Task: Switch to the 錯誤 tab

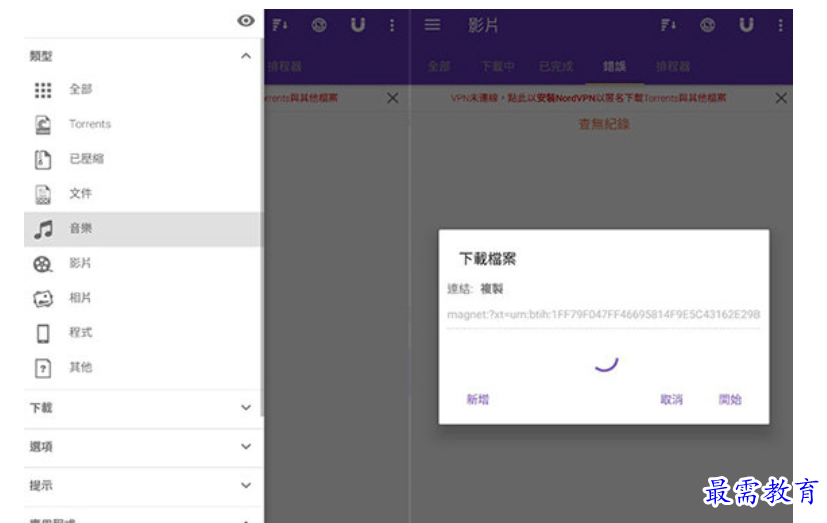Action: coord(614,66)
